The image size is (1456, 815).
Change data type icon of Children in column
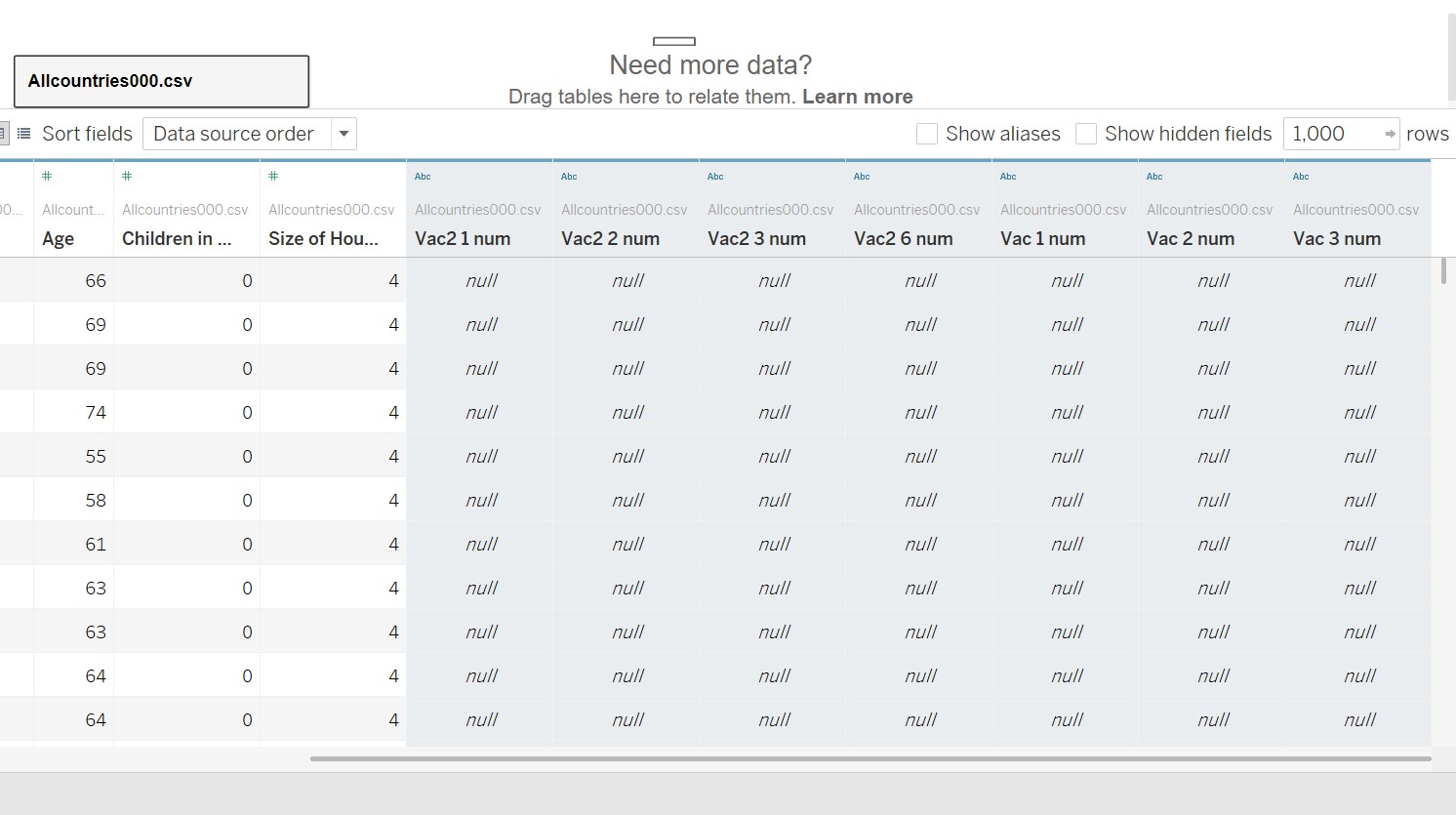[127, 177]
